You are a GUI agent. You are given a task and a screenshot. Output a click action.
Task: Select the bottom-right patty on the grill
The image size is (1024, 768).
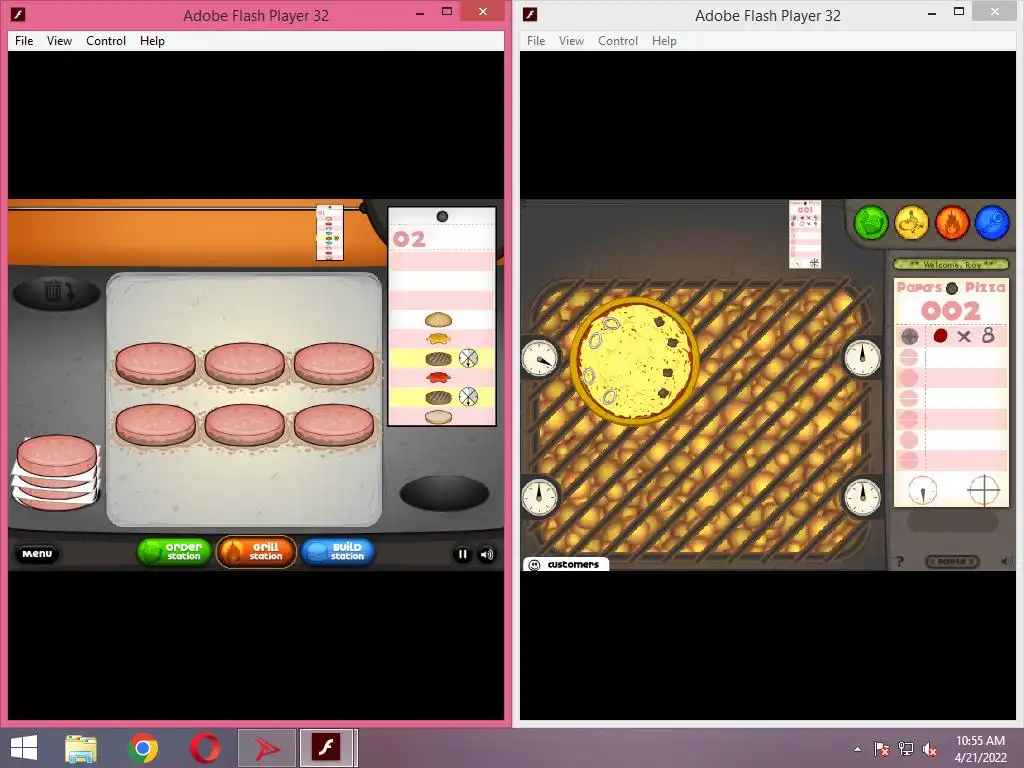point(334,424)
